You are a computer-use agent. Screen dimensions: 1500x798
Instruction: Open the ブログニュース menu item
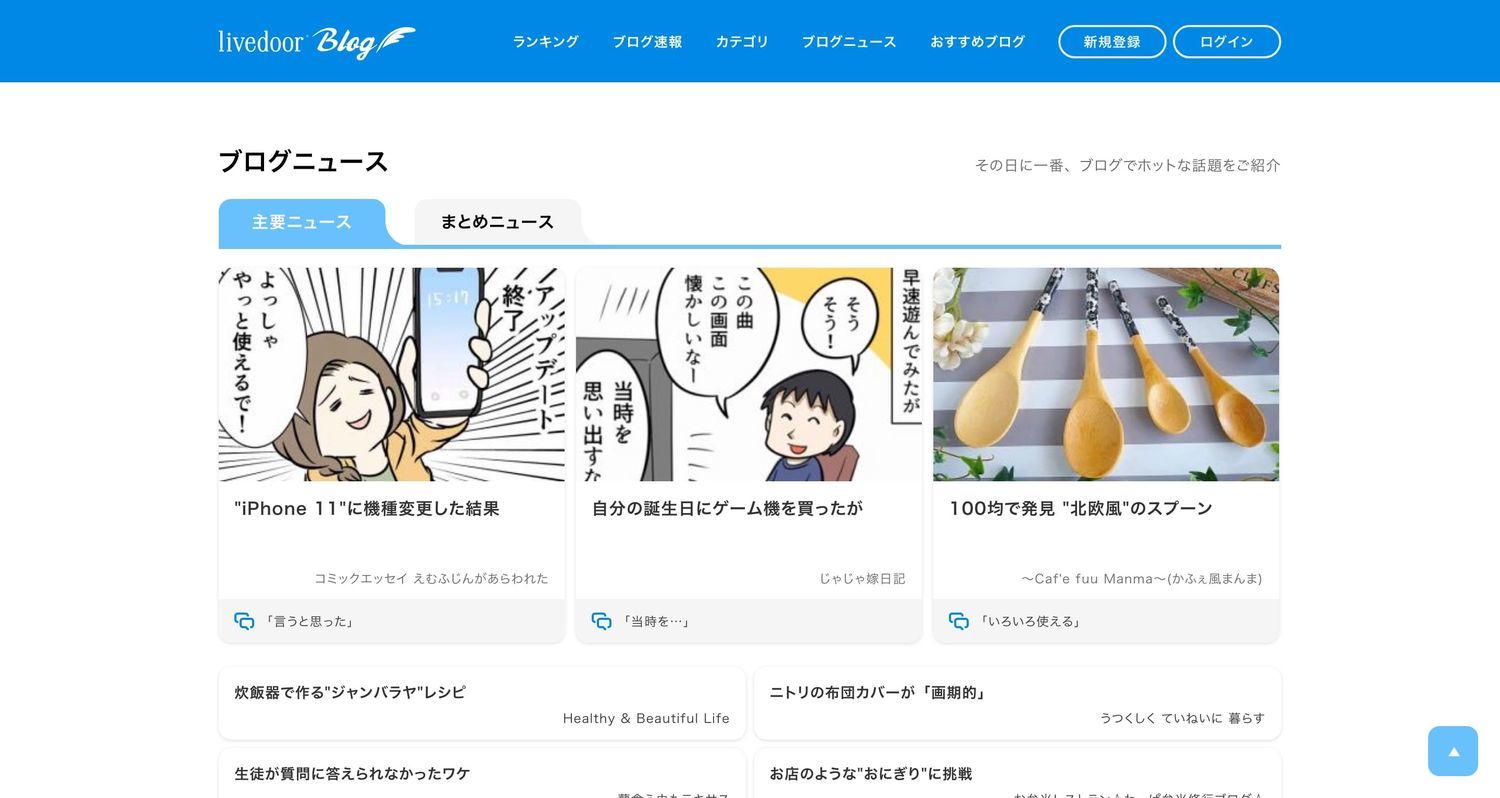(849, 42)
